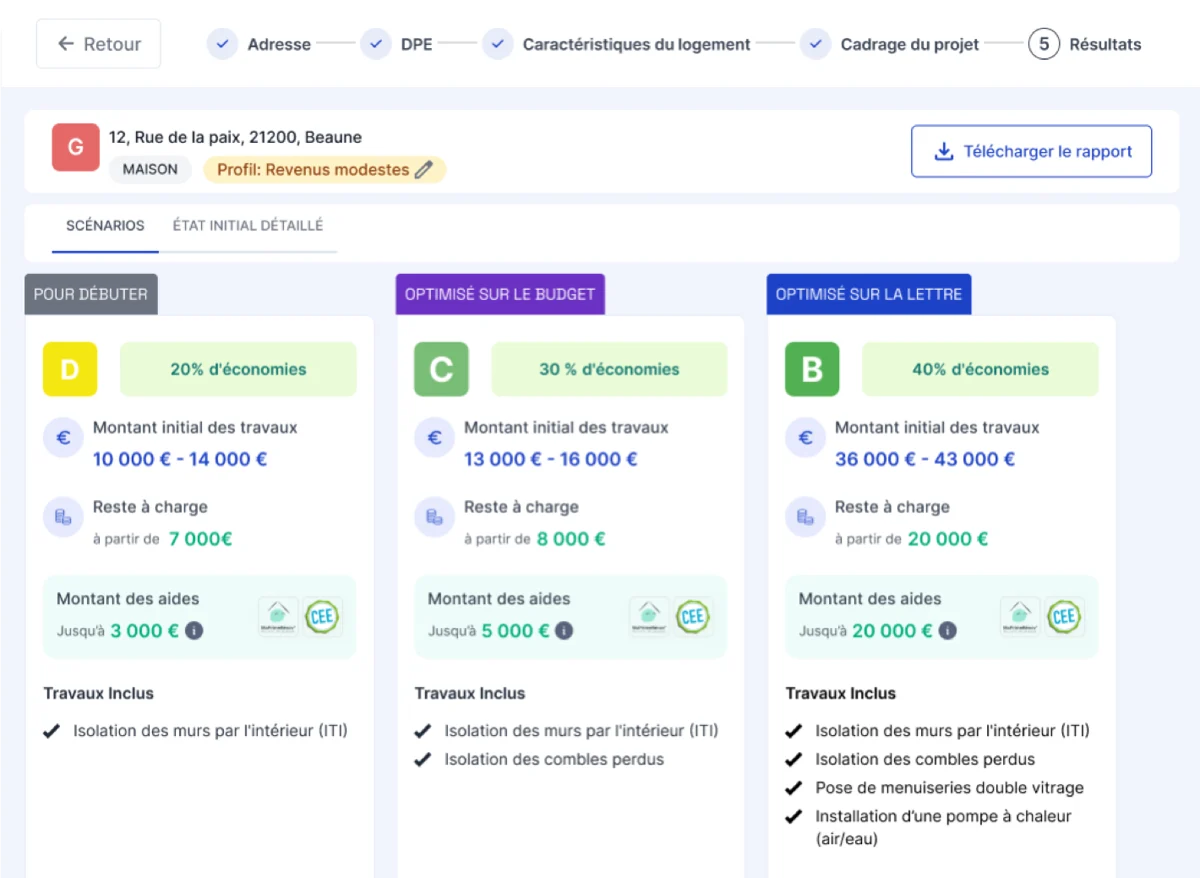Click the info icon next to 20 000 € aides
Viewport: 1200px width, 878px height.
coord(948,631)
